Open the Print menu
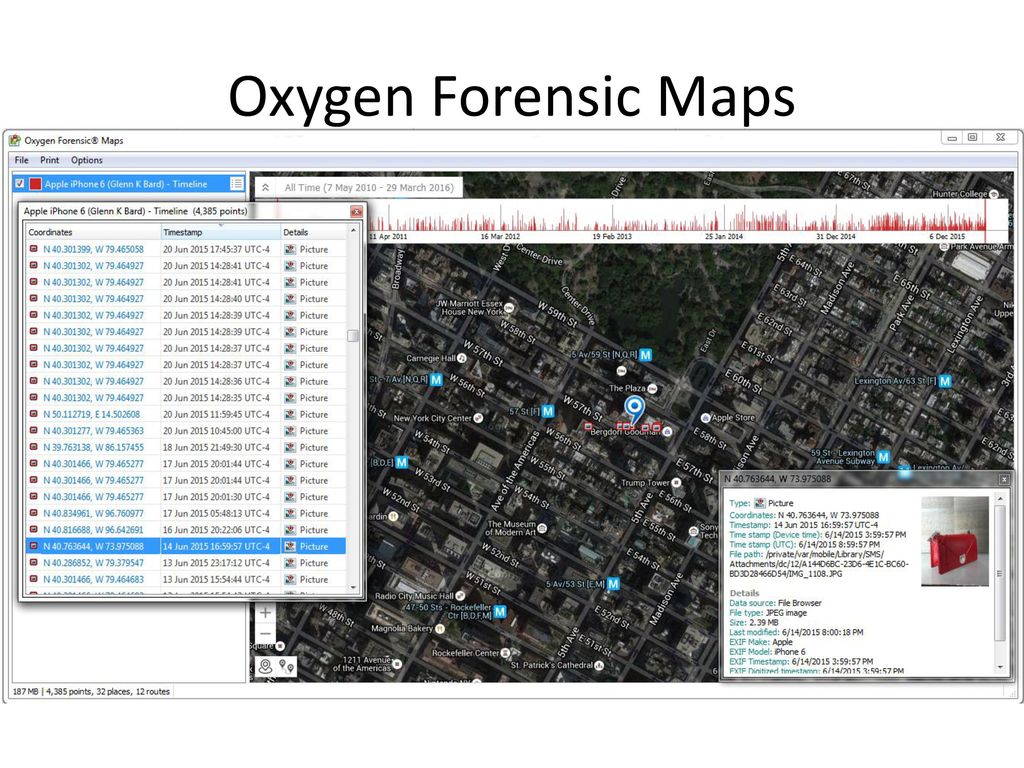The width and height of the screenshot is (1024, 768). click(x=50, y=160)
